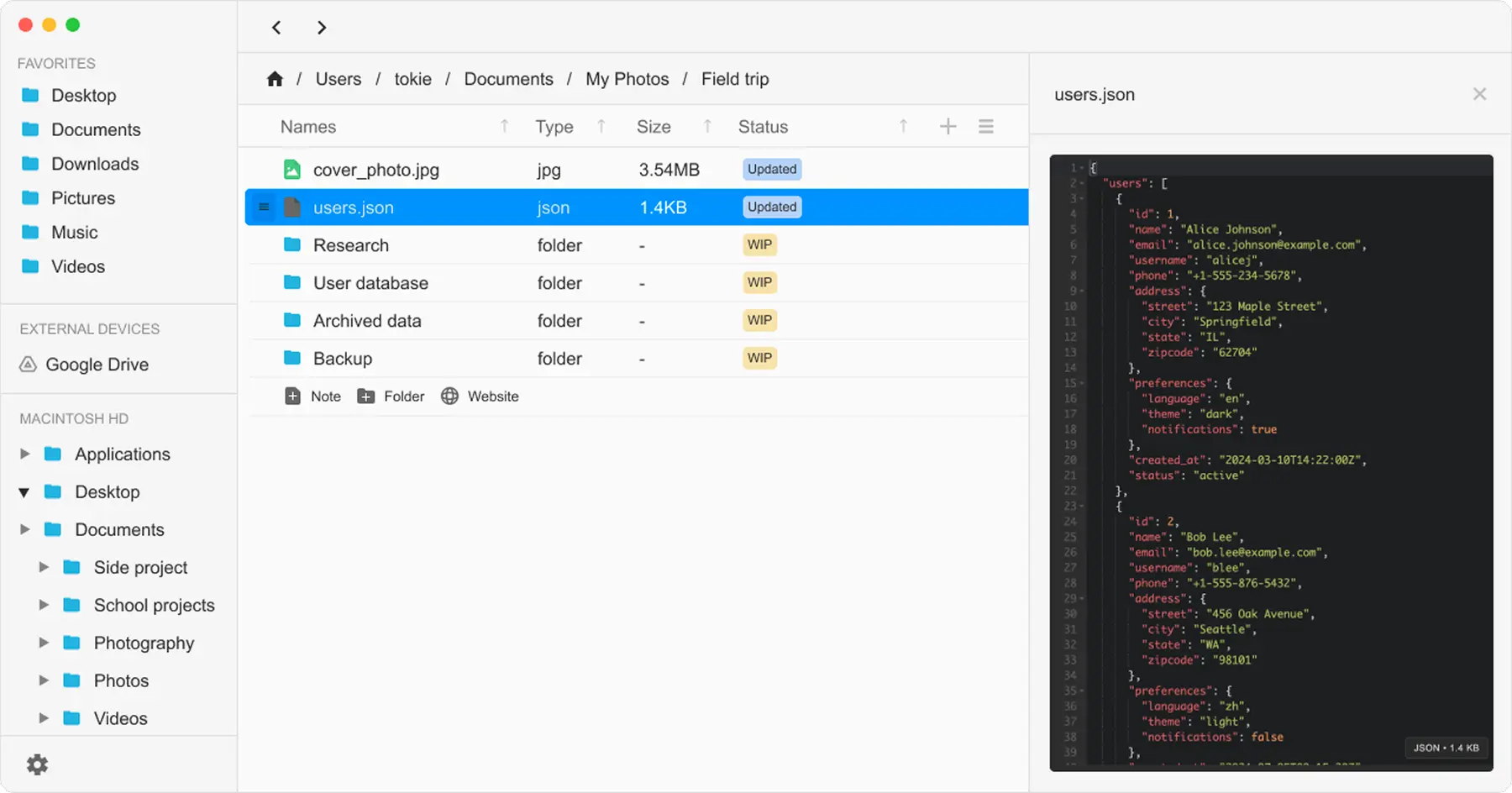
Task: Toggle sort on the Size column
Action: coord(707,127)
